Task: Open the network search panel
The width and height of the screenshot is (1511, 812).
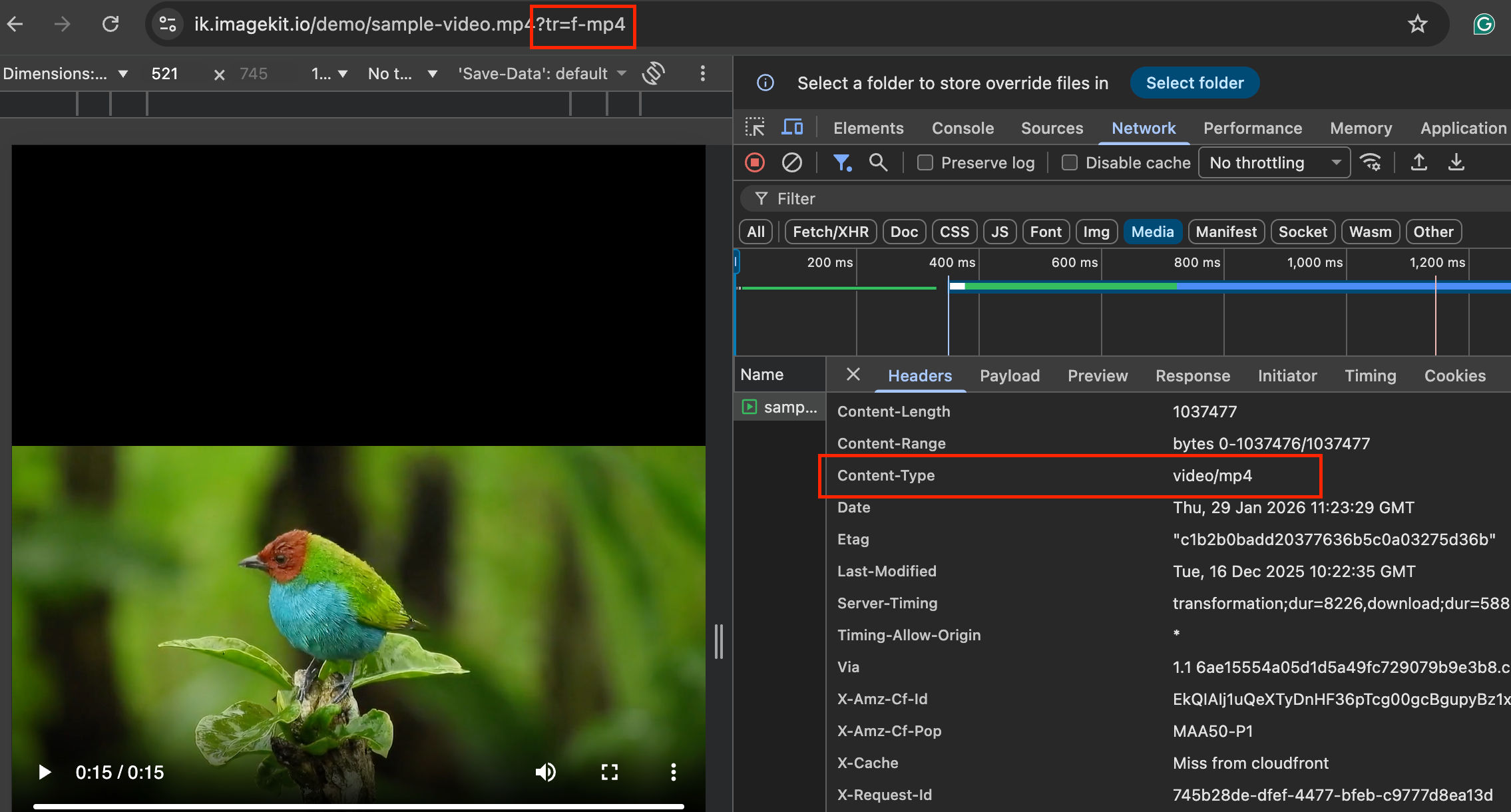Action: pyautogui.click(x=878, y=162)
